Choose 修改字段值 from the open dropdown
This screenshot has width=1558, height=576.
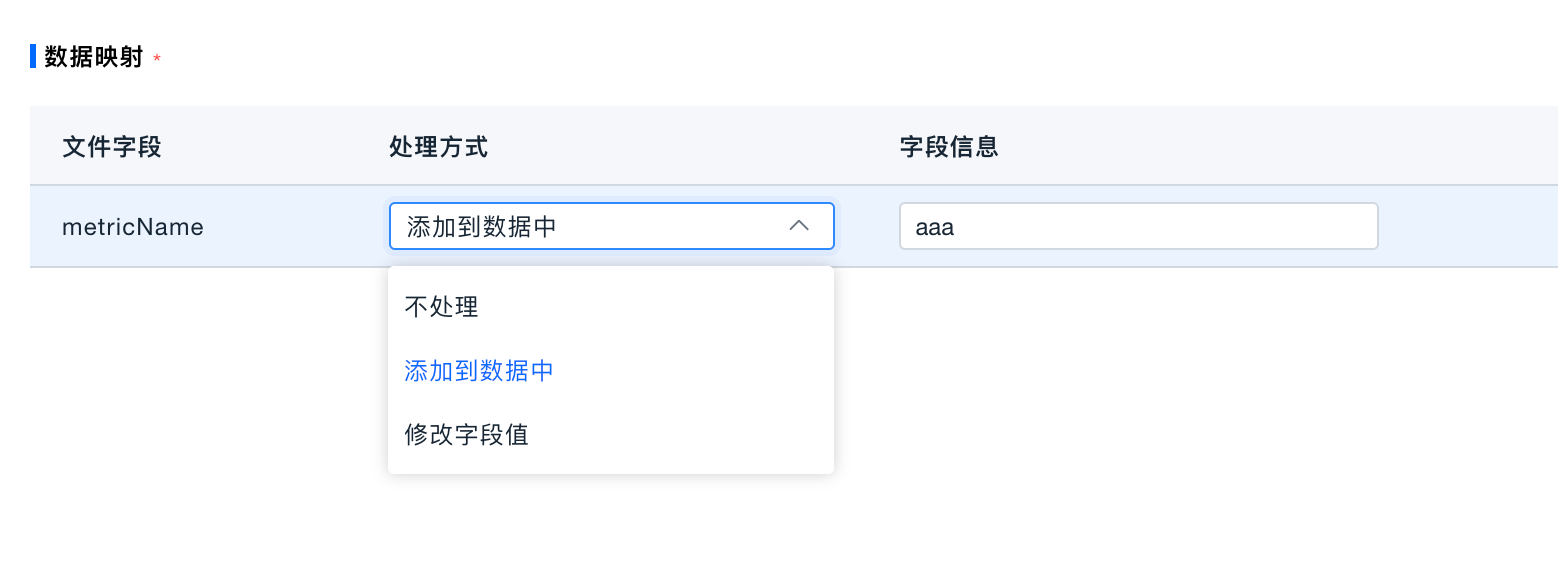[466, 434]
